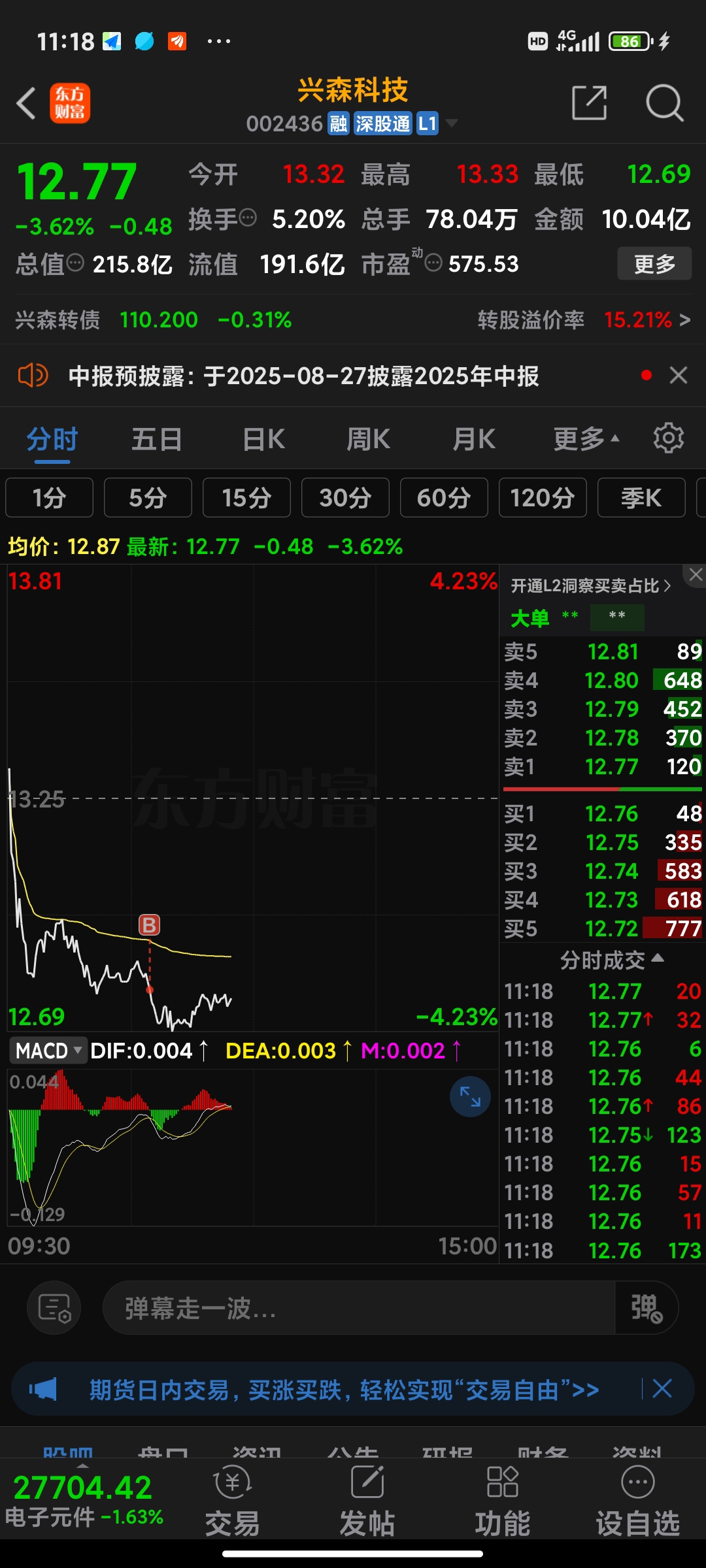
Task: Open the bullet comment list icon
Action: pos(54,1308)
